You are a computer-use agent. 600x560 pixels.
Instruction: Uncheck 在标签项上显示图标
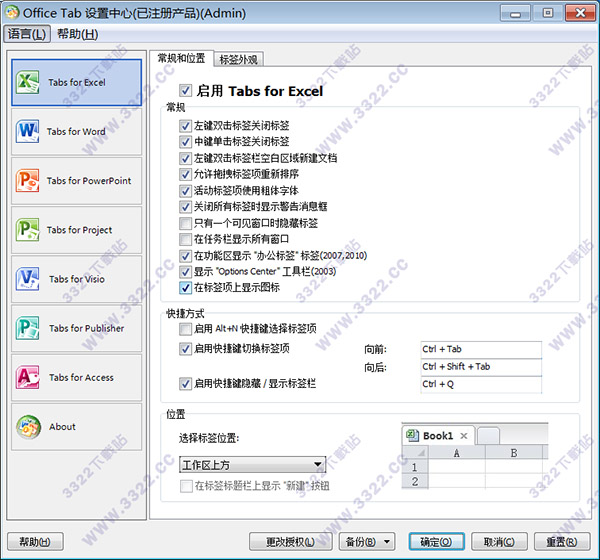click(x=185, y=287)
